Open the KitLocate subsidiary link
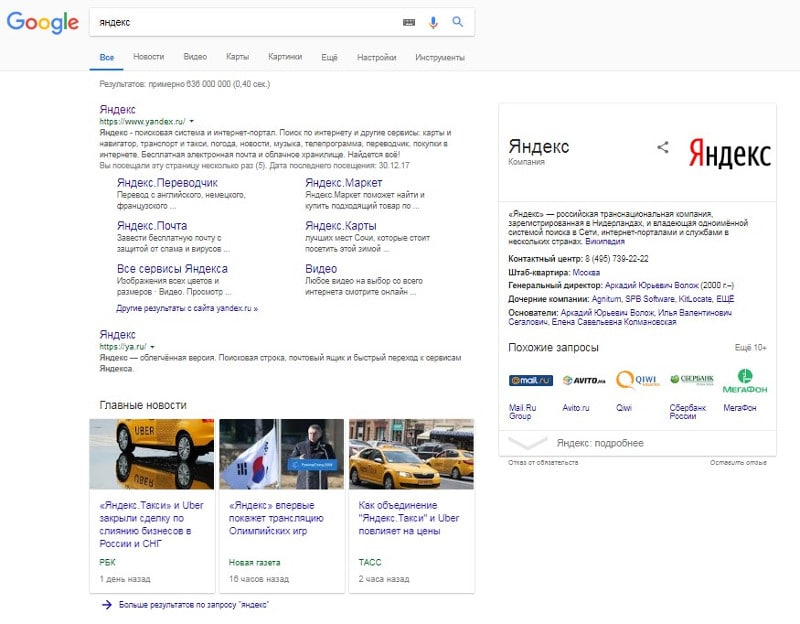Screen dimensions: 800x624 695,299
